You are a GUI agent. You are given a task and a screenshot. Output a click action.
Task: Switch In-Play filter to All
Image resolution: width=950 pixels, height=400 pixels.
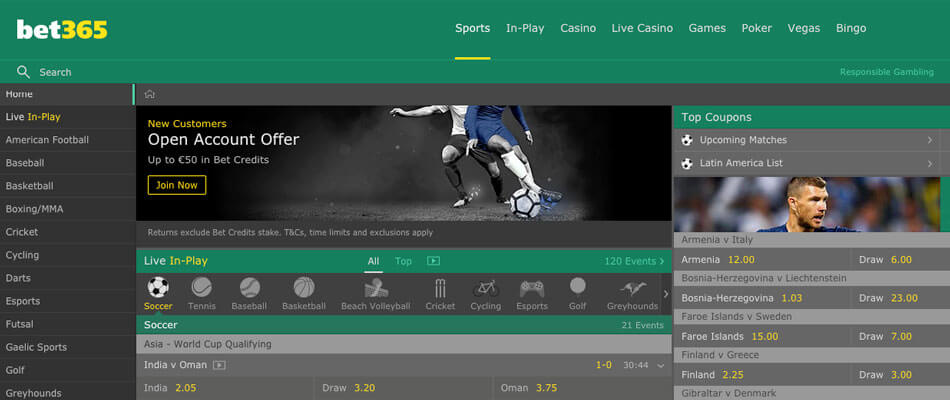373,261
